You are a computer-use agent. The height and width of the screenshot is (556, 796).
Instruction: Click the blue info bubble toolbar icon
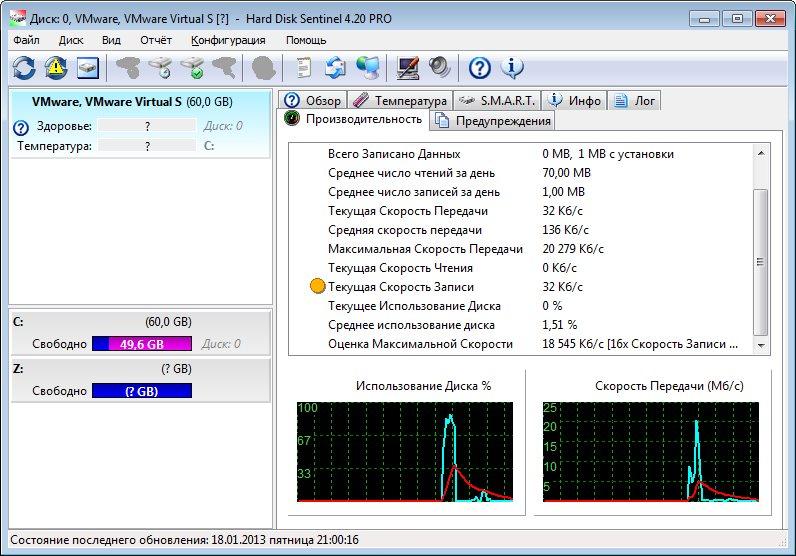512,68
